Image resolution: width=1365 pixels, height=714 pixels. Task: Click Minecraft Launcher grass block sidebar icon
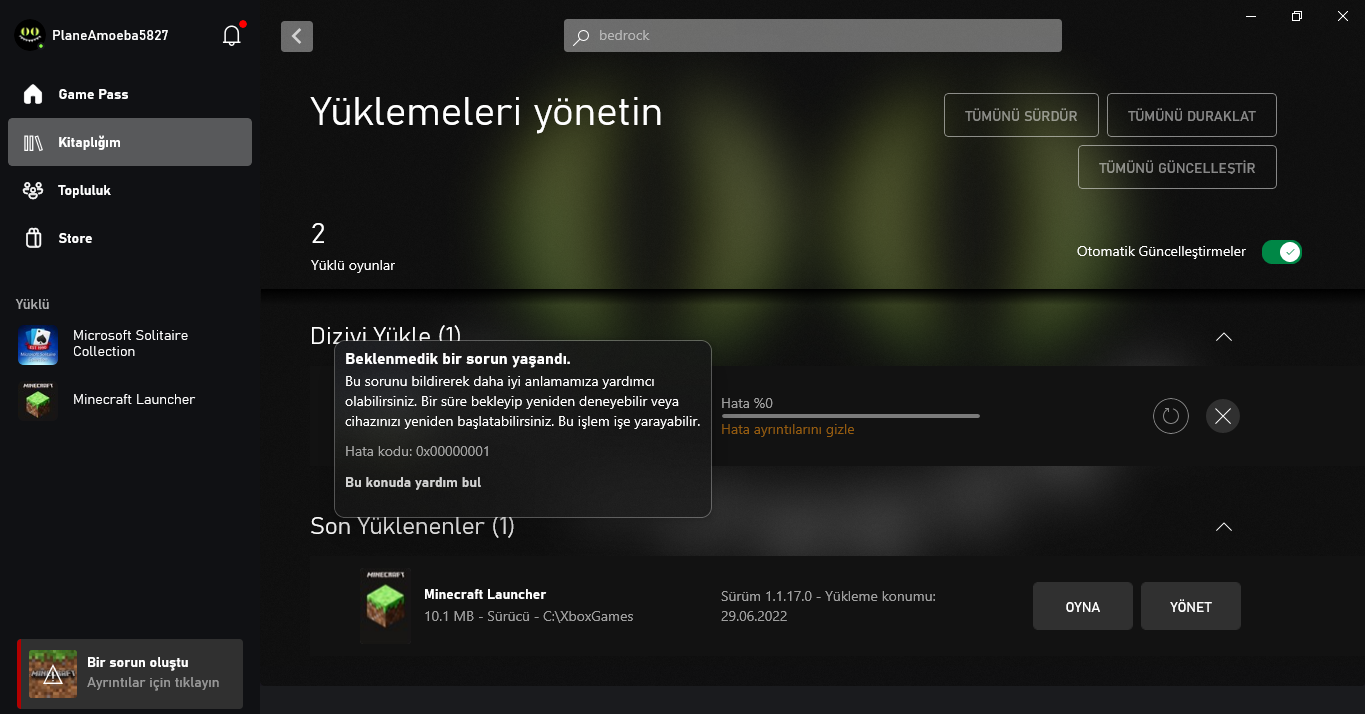(x=37, y=400)
